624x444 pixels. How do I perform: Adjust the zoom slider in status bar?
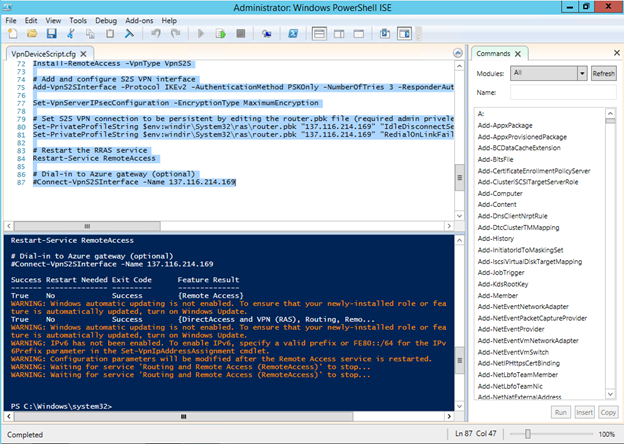[528, 434]
